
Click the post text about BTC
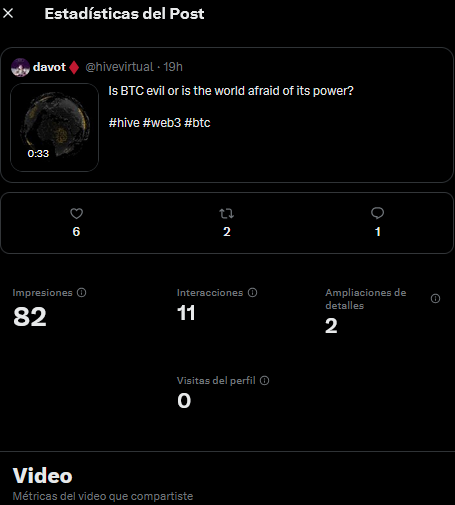[x=231, y=91]
